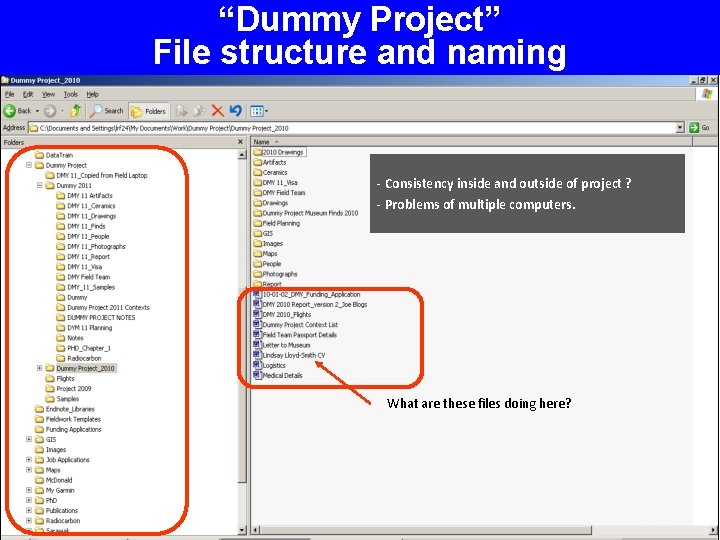
Task: Expand the My Garmin tree node
Action: point(28,490)
